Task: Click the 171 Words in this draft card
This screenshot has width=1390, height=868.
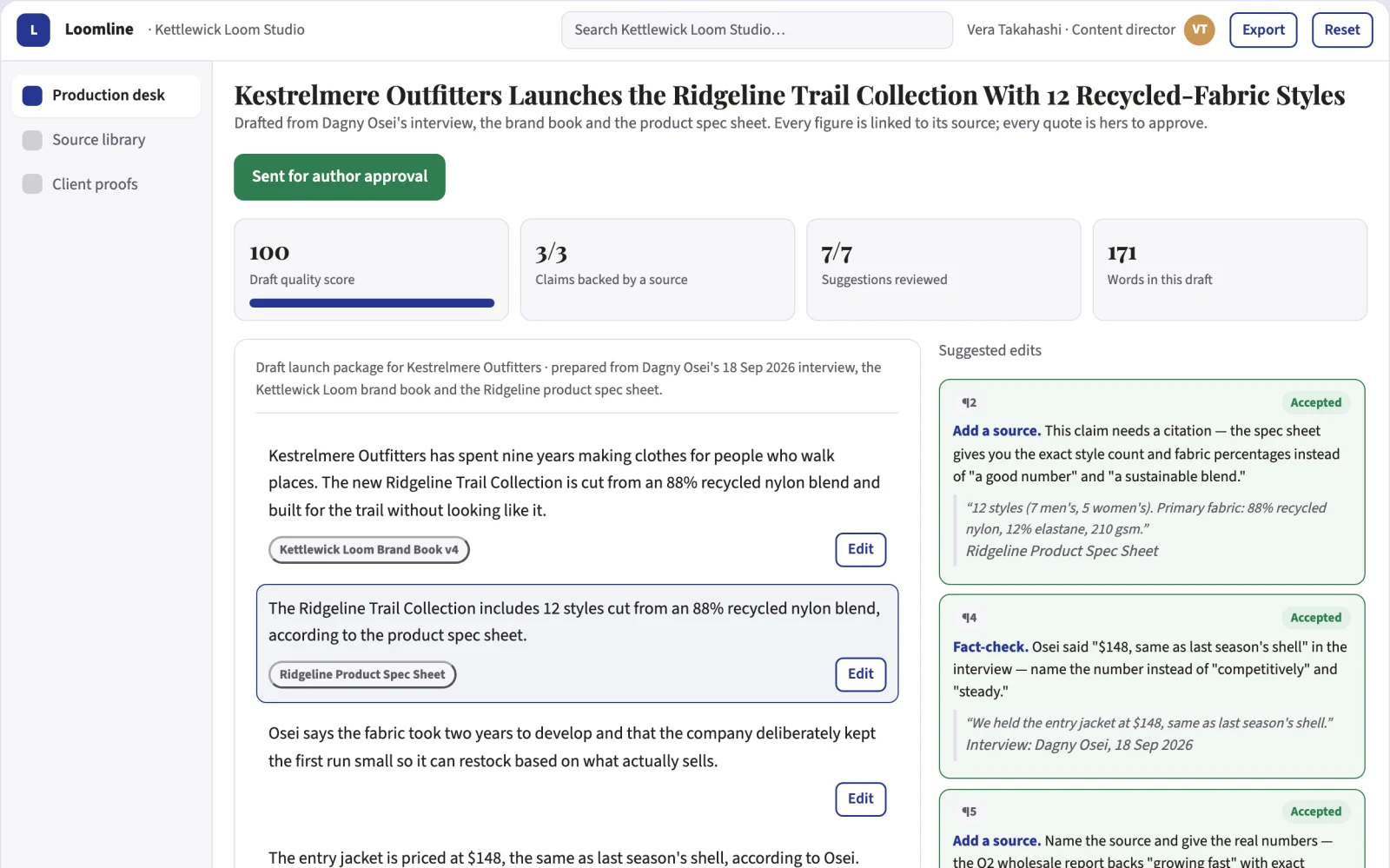Action: (x=1230, y=269)
